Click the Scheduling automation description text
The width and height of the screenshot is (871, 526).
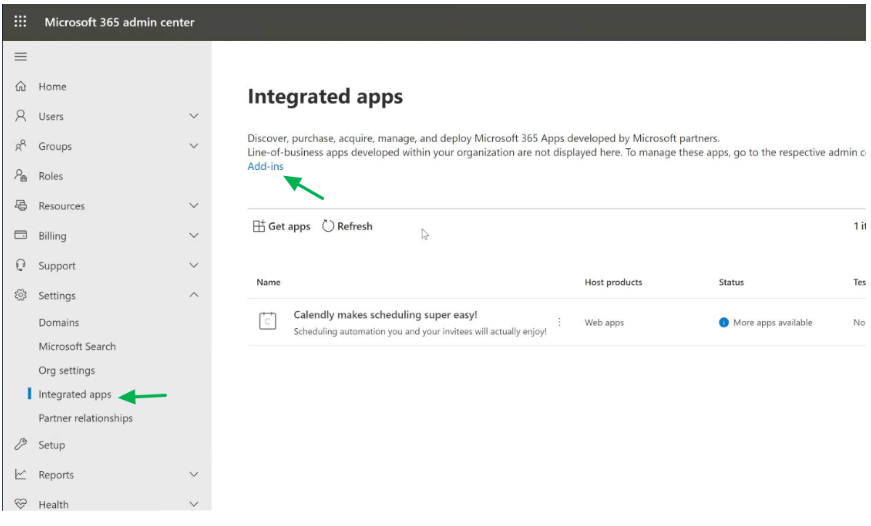click(420, 332)
